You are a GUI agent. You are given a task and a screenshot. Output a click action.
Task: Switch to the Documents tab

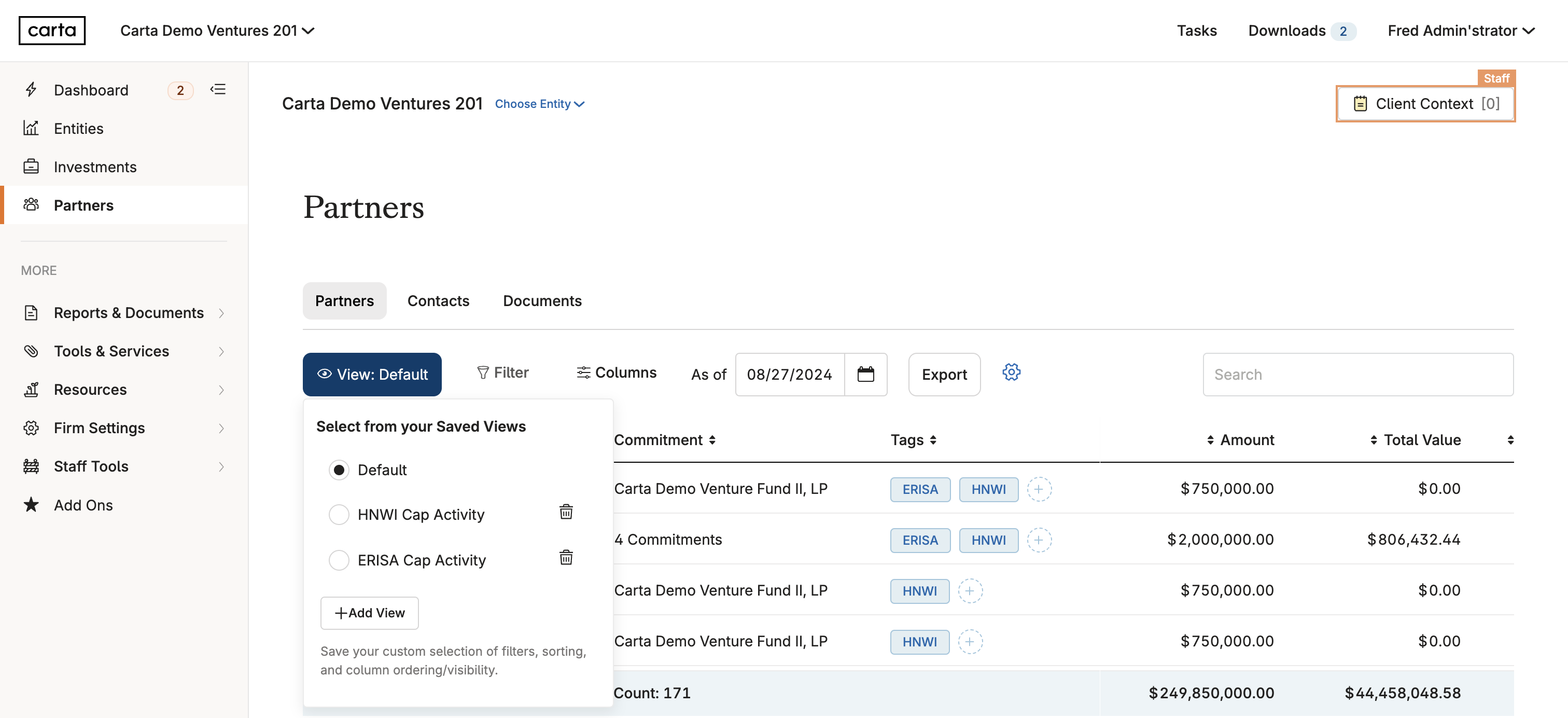pyautogui.click(x=542, y=299)
